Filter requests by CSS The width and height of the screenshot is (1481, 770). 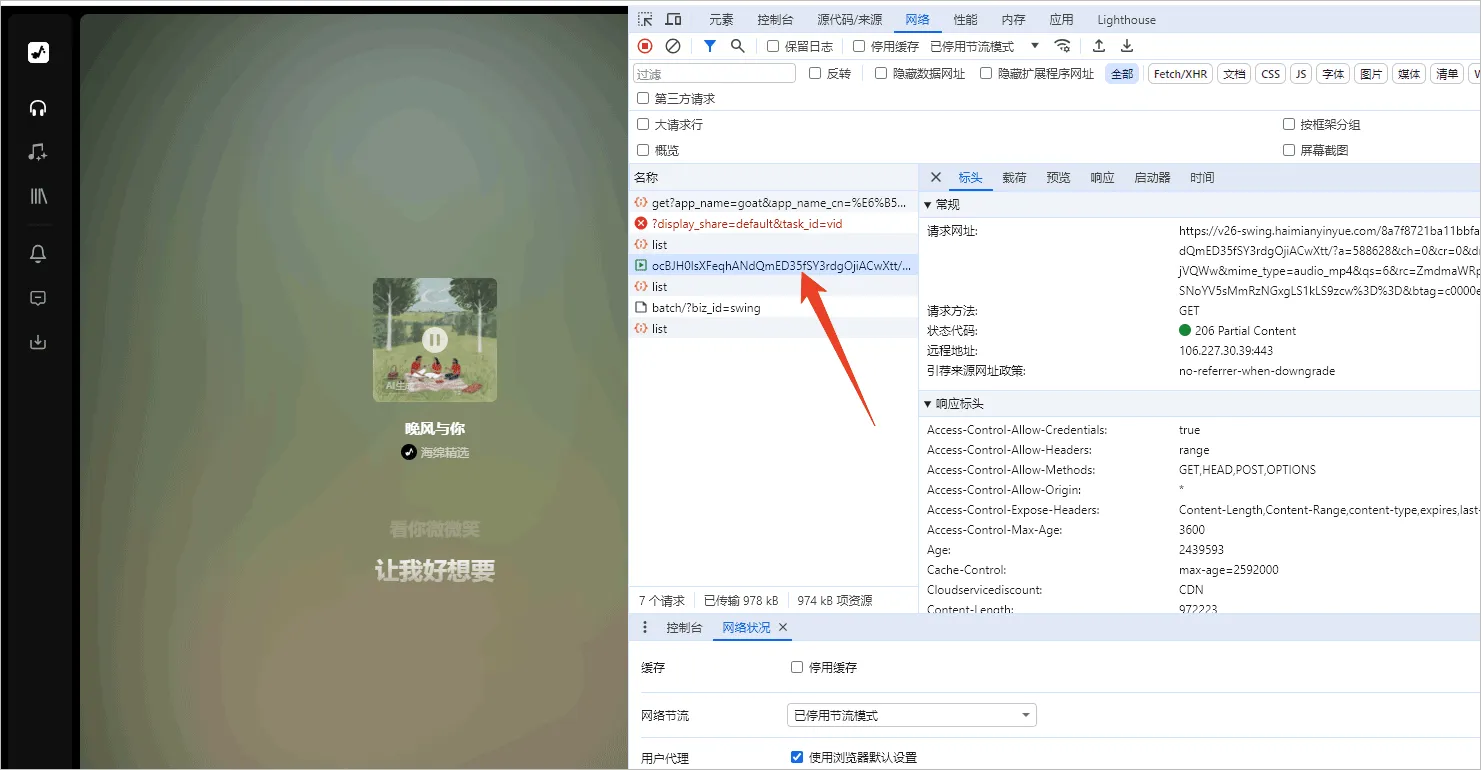click(x=1270, y=73)
